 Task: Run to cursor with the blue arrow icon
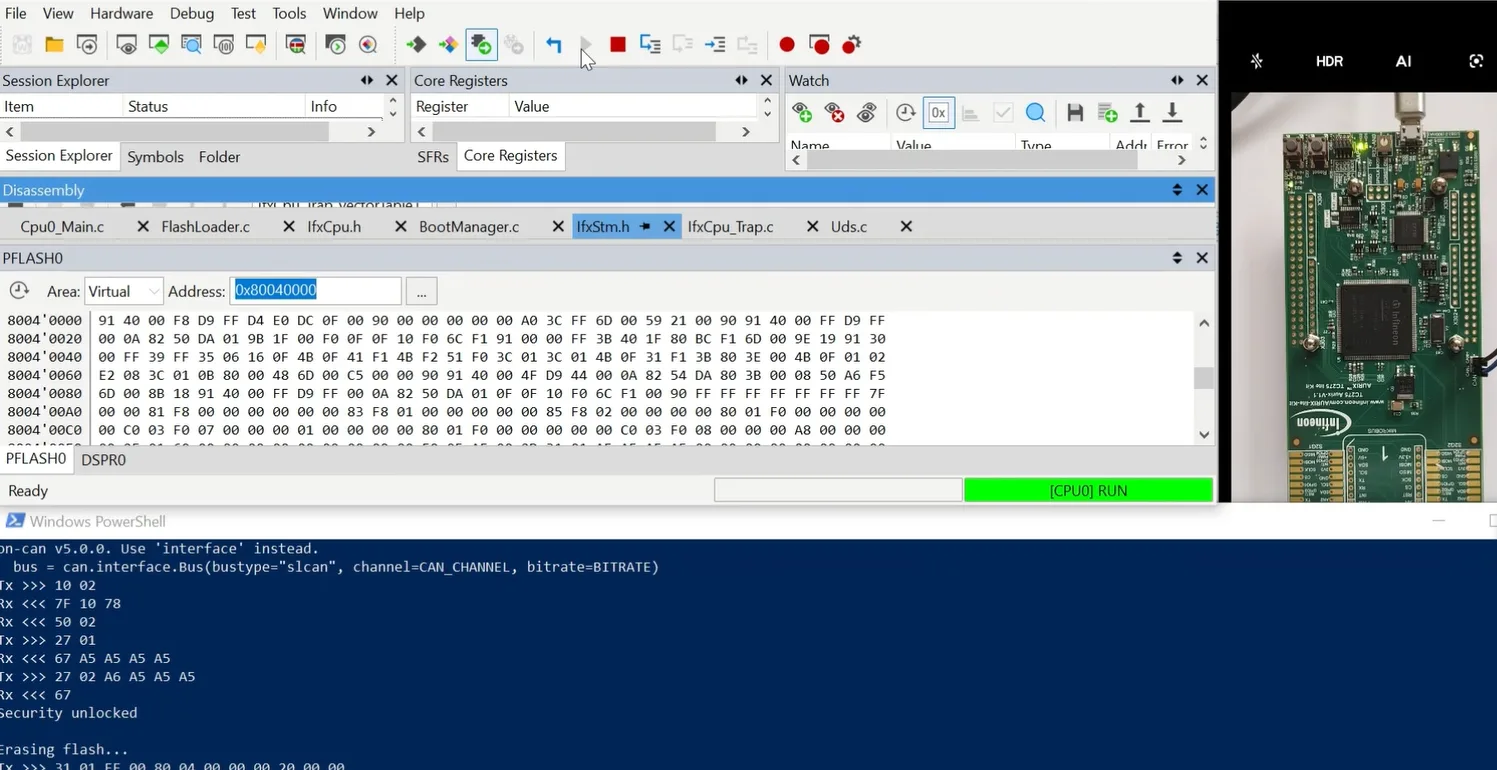715,44
